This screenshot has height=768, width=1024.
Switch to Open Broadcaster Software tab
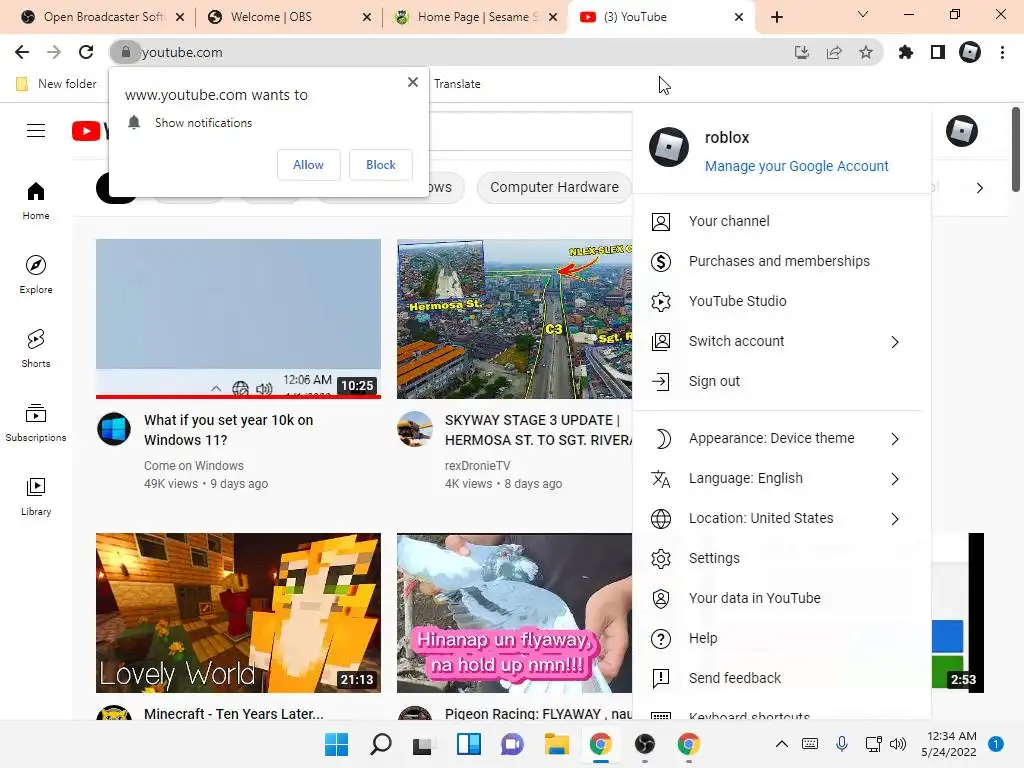(102, 17)
